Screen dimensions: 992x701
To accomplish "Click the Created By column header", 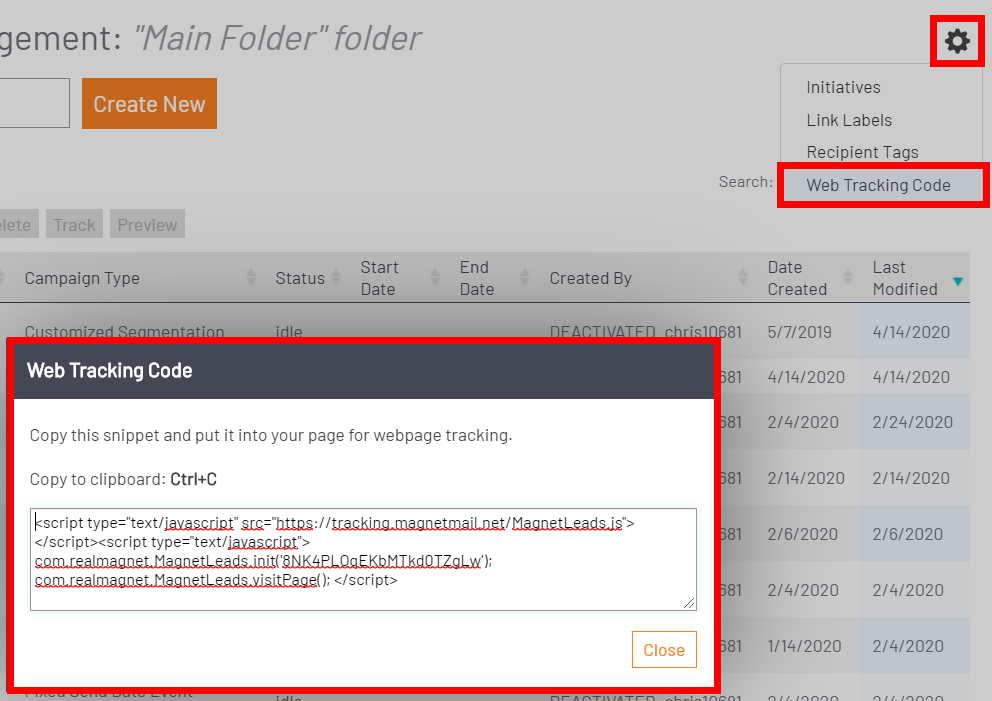I will coord(590,278).
